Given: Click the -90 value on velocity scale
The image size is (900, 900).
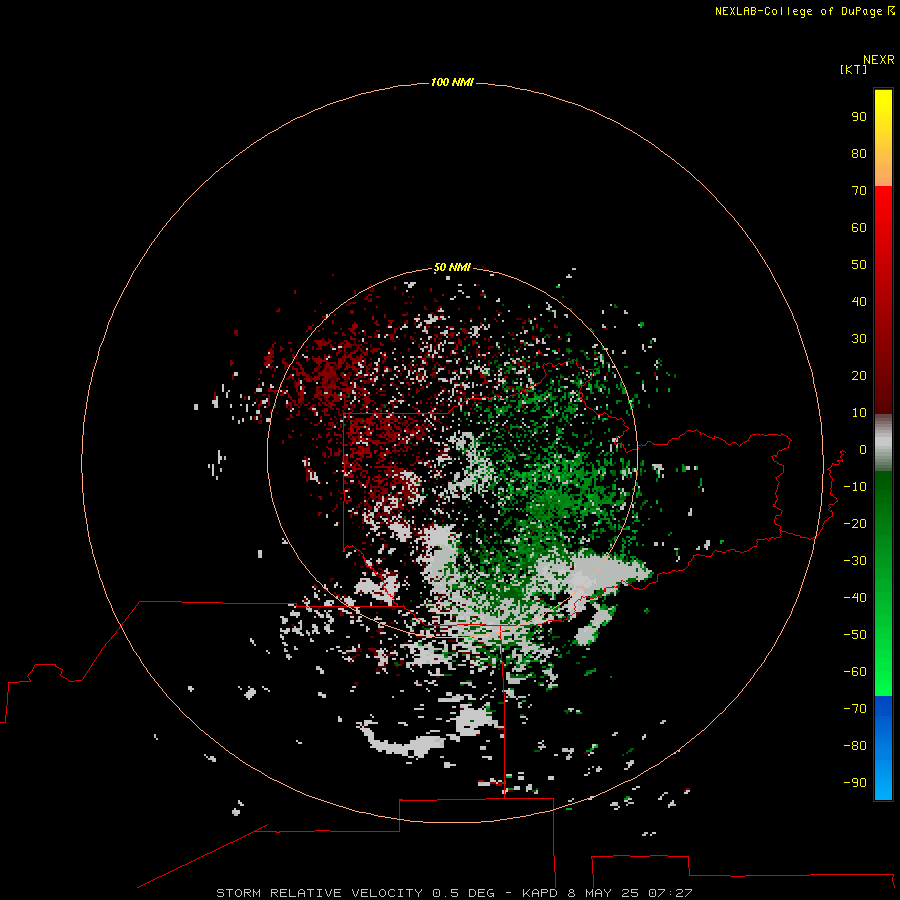Looking at the screenshot, I should (x=855, y=783).
